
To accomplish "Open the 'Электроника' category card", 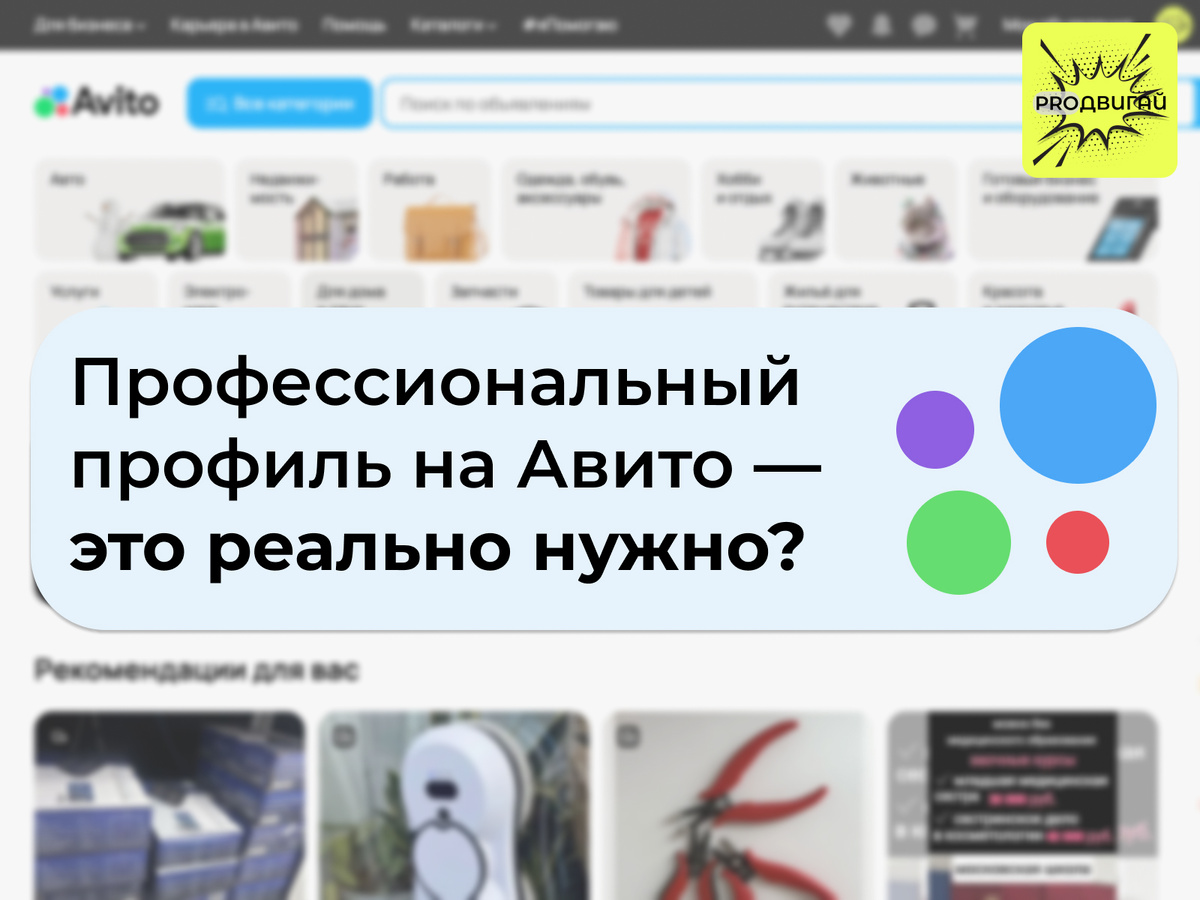I will [230, 291].
